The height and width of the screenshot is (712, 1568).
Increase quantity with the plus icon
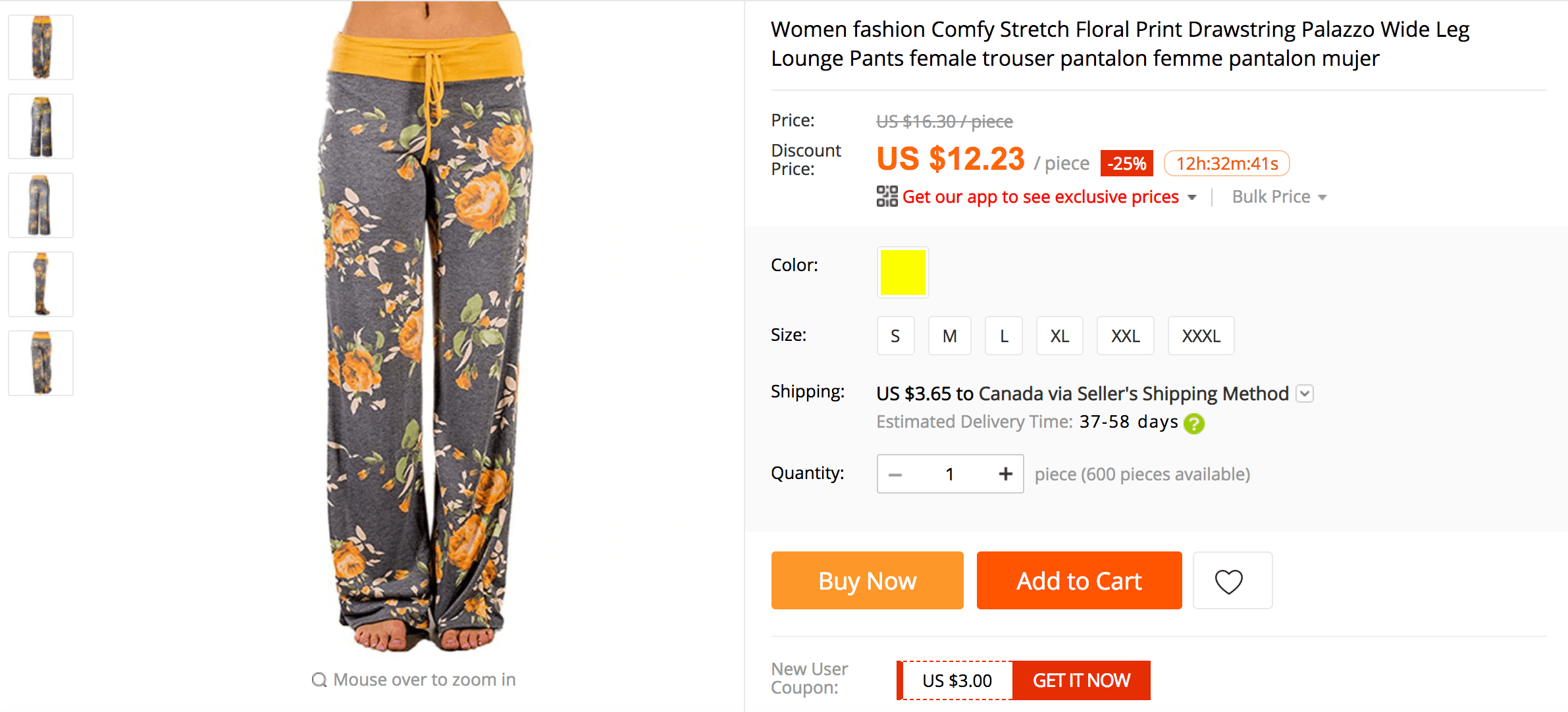point(1005,474)
